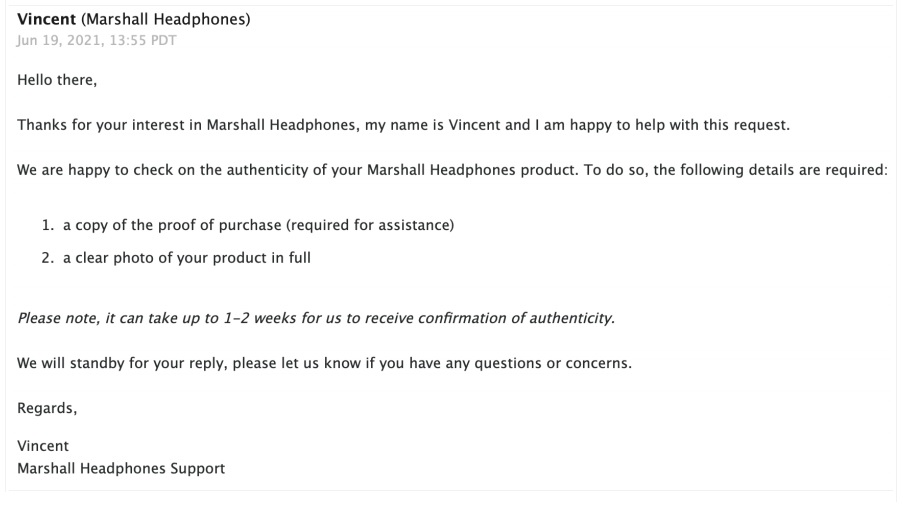Click the italic 'Please note' line
This screenshot has width=905, height=505.
point(316,318)
